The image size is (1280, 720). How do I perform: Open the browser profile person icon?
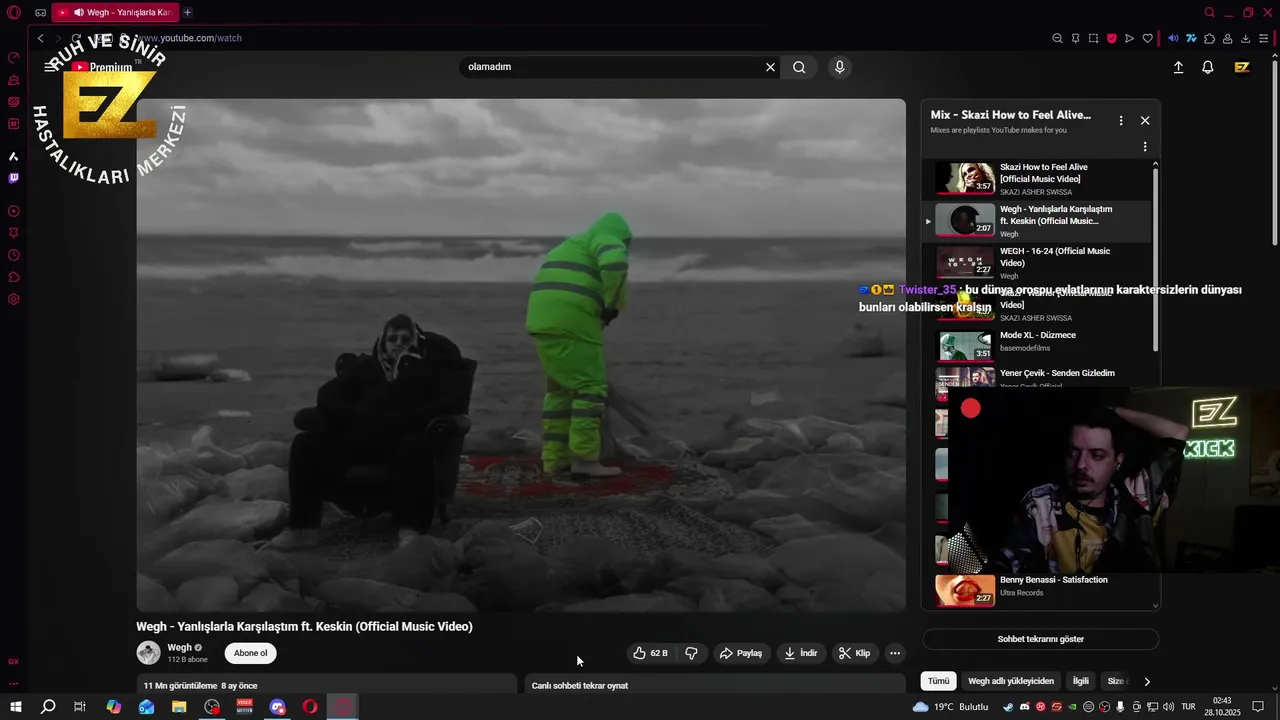(x=1227, y=38)
